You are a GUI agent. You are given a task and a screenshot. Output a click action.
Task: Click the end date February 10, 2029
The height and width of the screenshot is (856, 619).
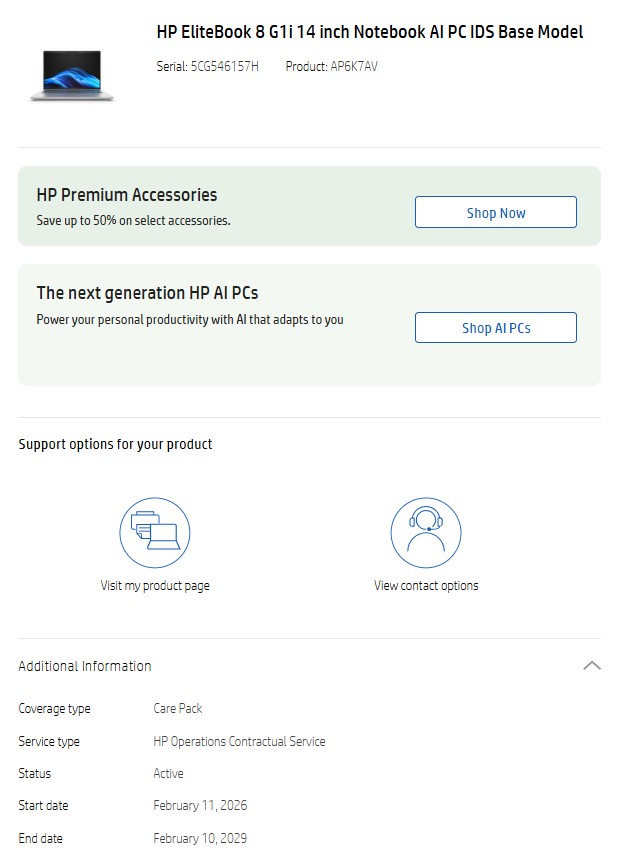(x=200, y=838)
